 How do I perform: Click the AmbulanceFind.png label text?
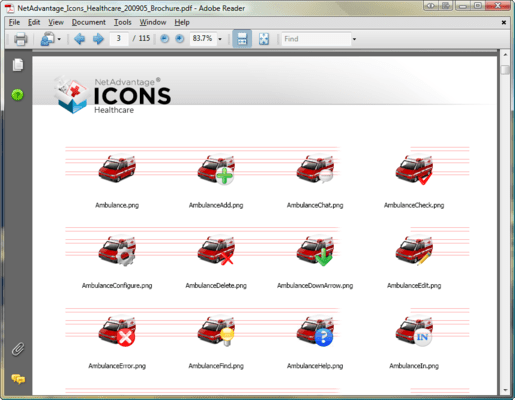(x=216, y=366)
